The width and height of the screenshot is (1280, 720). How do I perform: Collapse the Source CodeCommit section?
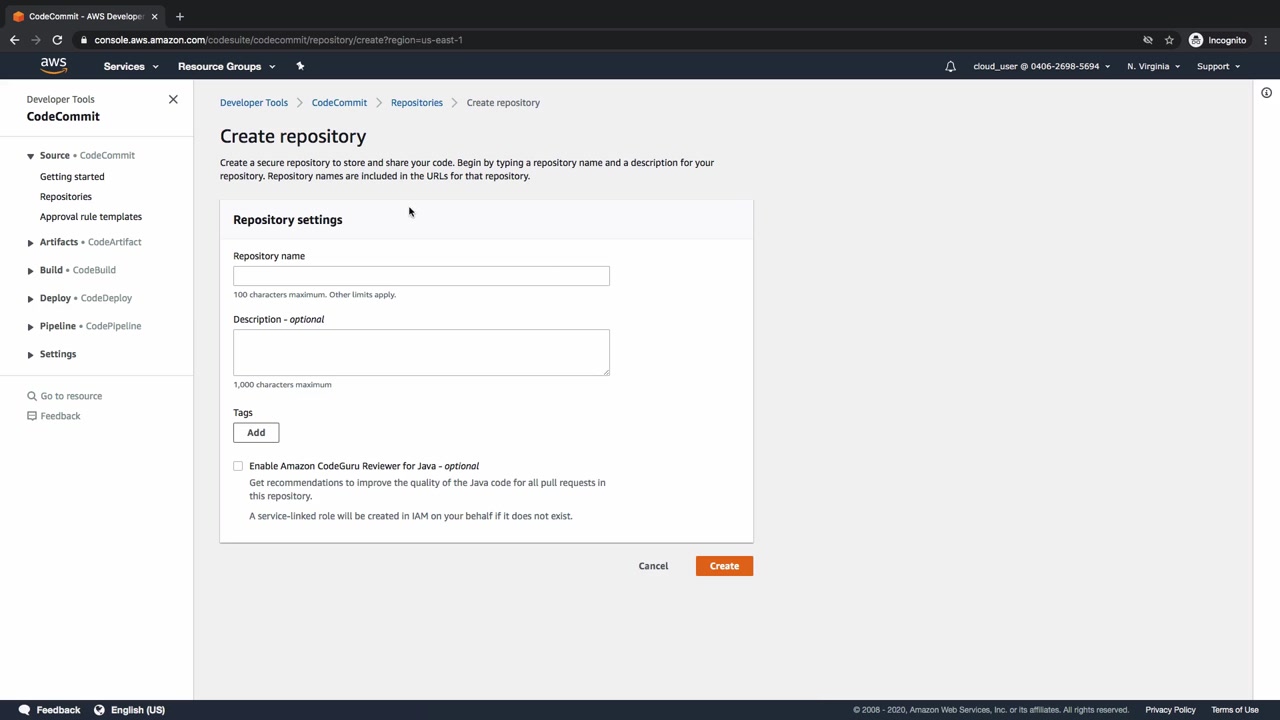click(x=30, y=156)
